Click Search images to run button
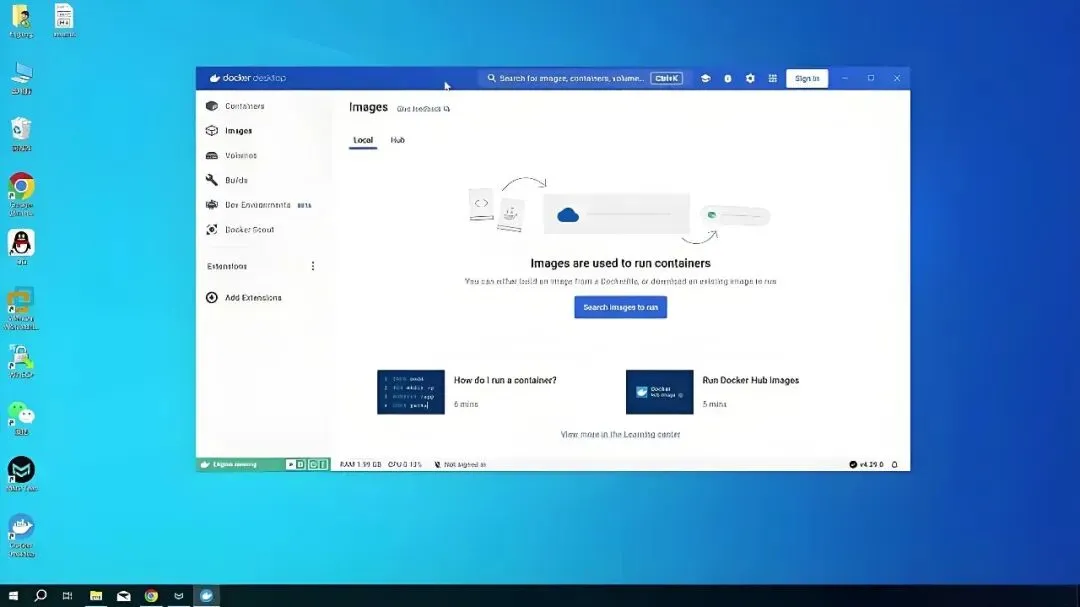 (x=621, y=307)
